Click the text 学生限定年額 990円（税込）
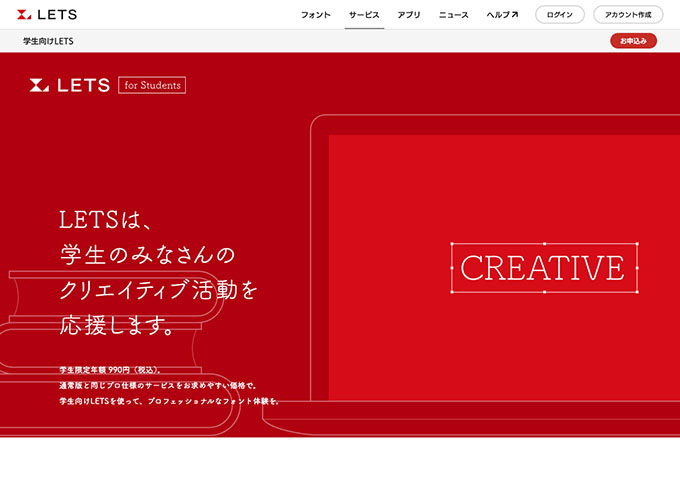Screen dimensions: 680x480 click(x=110, y=370)
